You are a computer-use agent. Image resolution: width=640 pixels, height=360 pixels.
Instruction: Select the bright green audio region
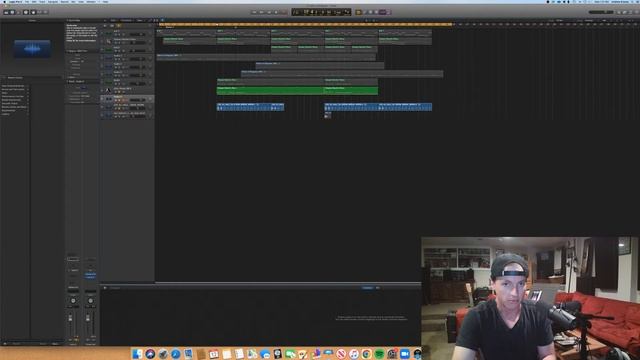coord(297,90)
